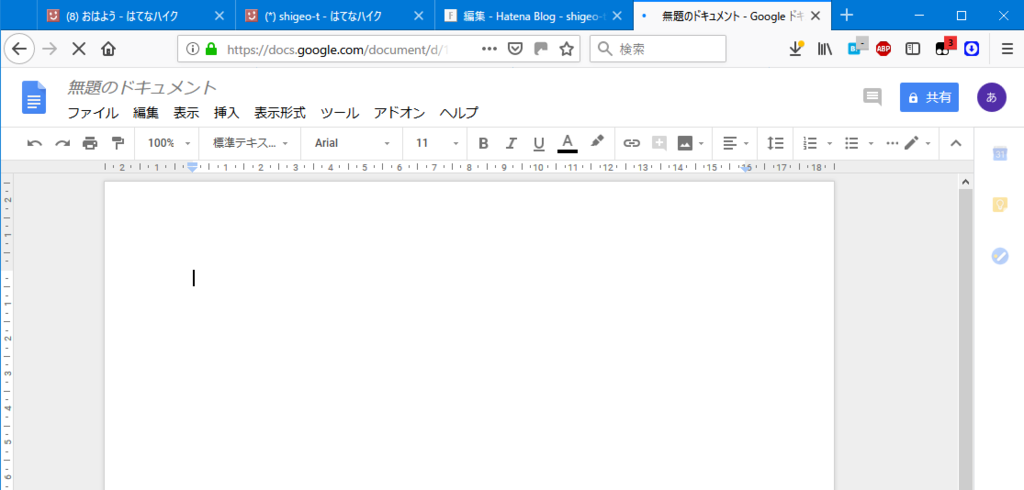Open Google Keep side panel icon
Viewport: 1024px width, 490px height.
[1000, 204]
